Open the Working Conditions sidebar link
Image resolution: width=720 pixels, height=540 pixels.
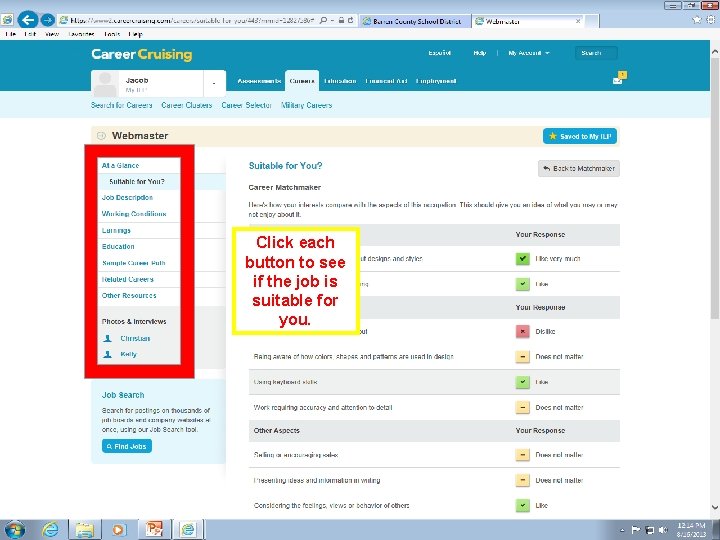click(134, 214)
